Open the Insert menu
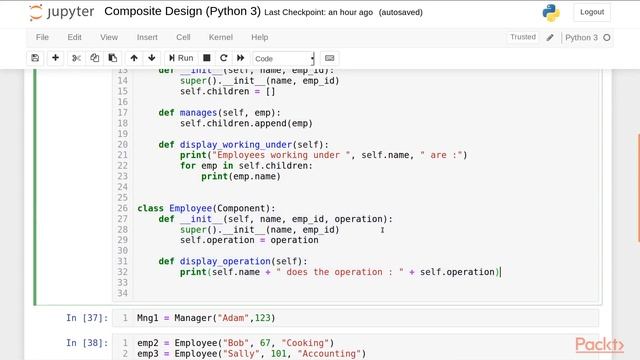This screenshot has width=640, height=360. coord(147,37)
